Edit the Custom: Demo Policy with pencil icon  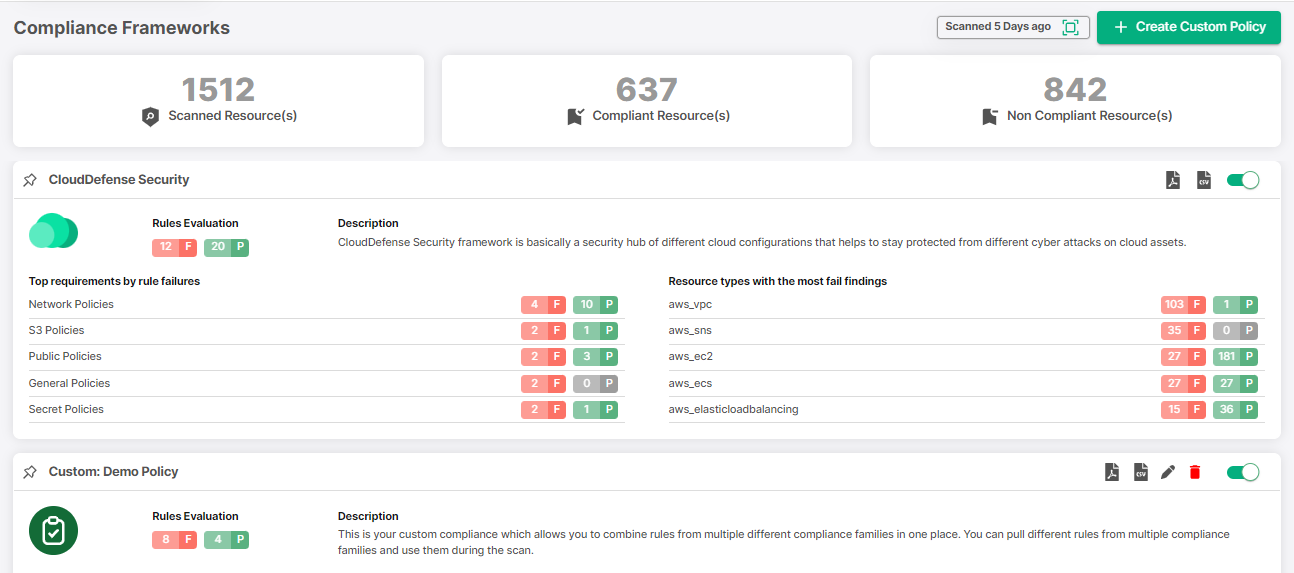pyautogui.click(x=1167, y=472)
